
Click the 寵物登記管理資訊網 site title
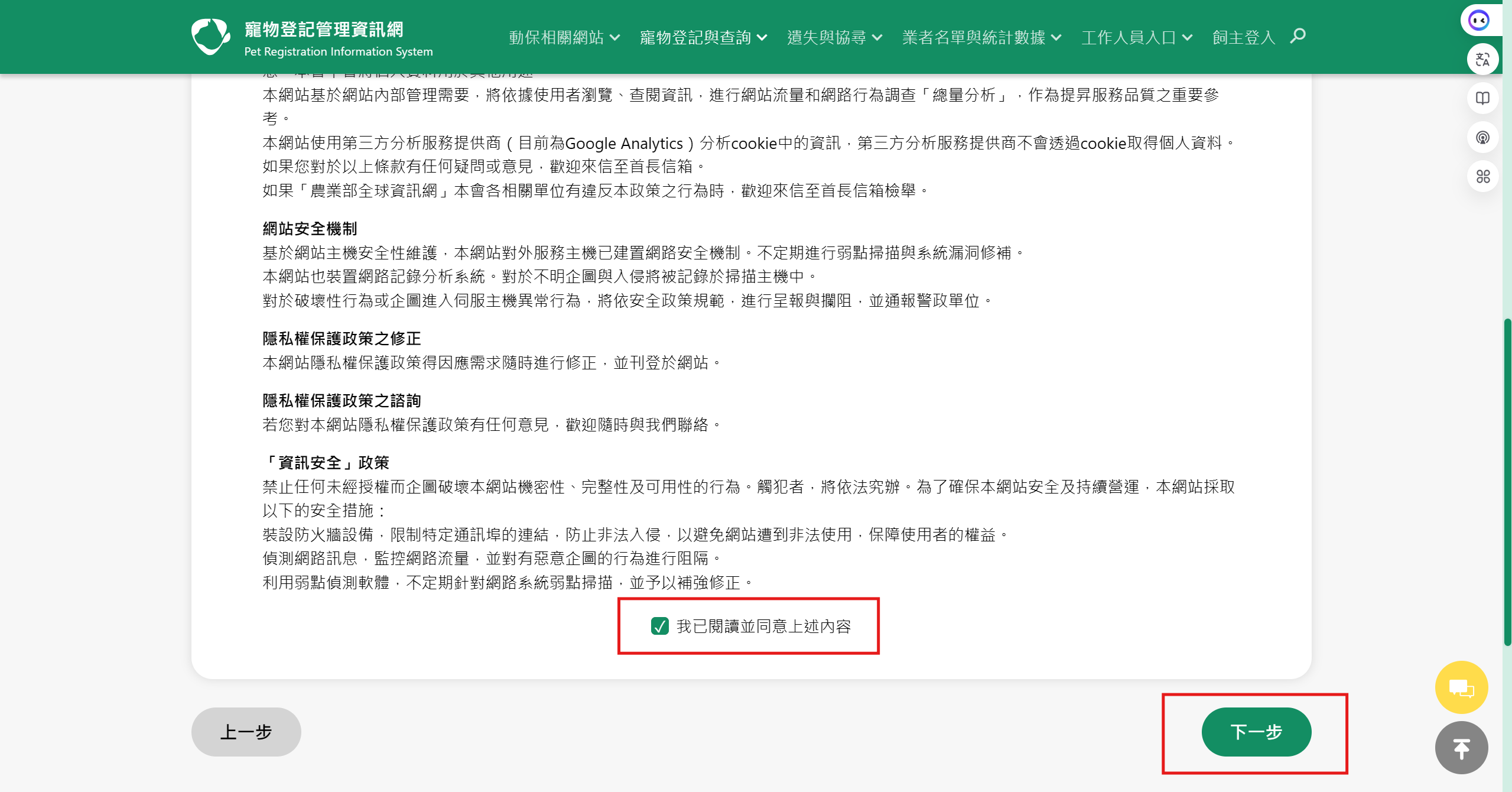[x=325, y=30]
